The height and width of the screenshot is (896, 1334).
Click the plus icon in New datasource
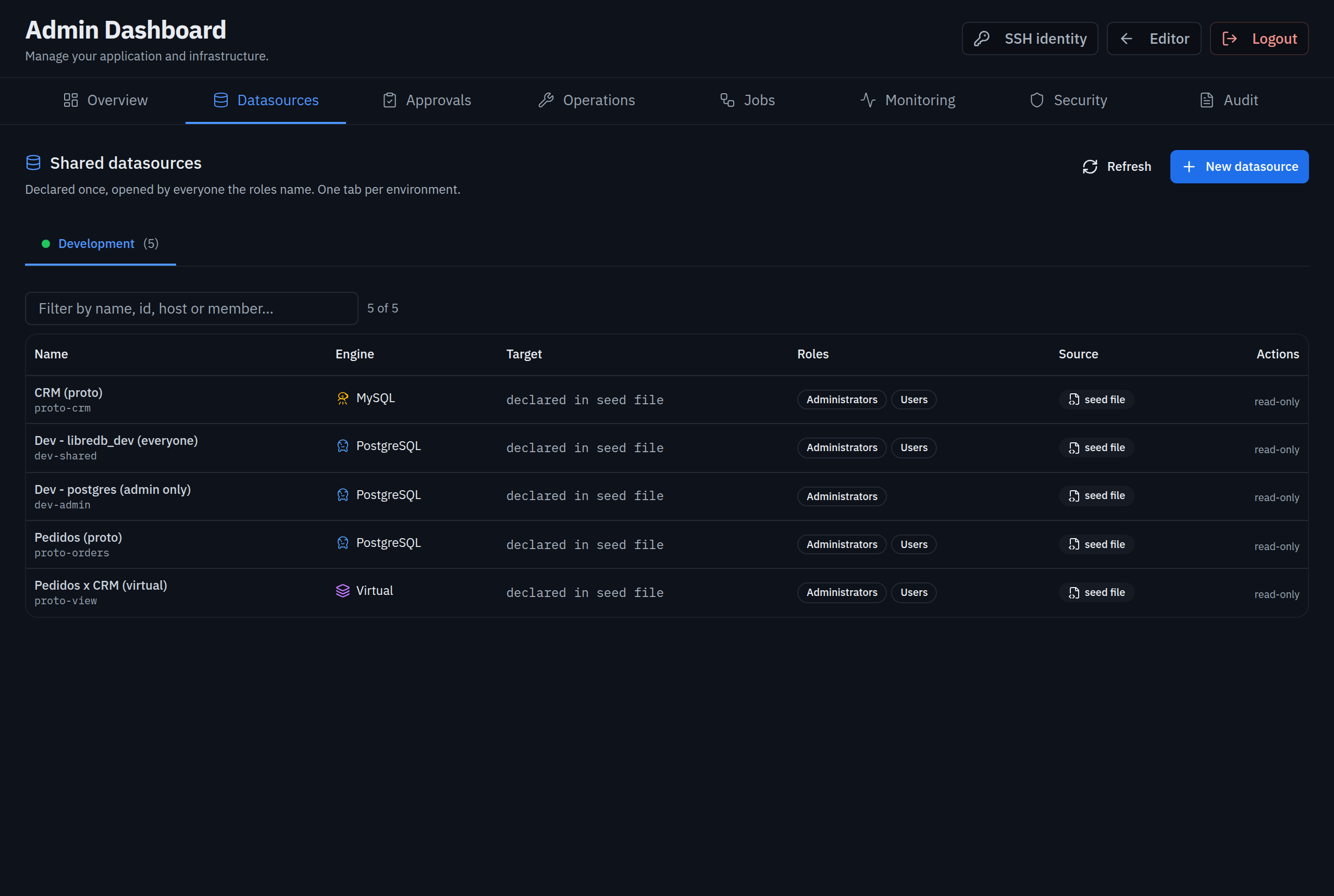click(x=1189, y=167)
